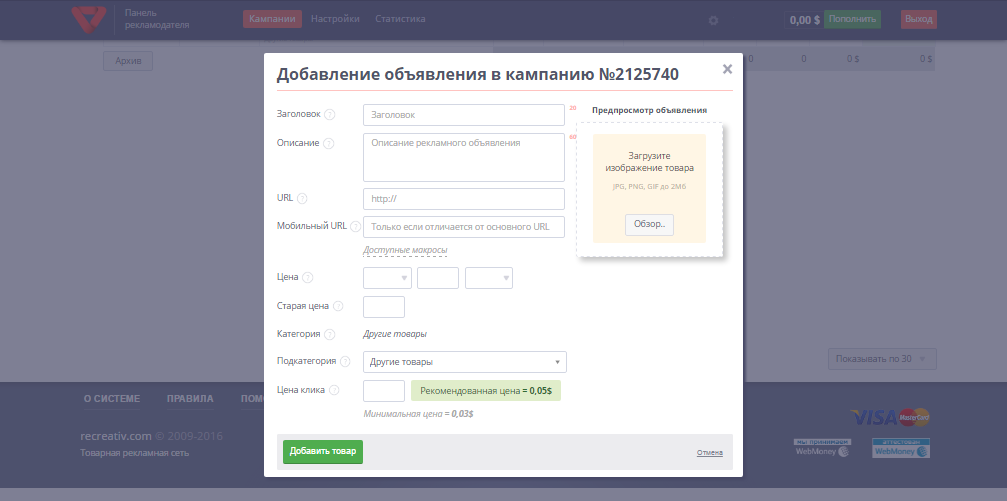This screenshot has width=1007, height=501.
Task: Click the help icon next to Старая цена
Action: 338,307
